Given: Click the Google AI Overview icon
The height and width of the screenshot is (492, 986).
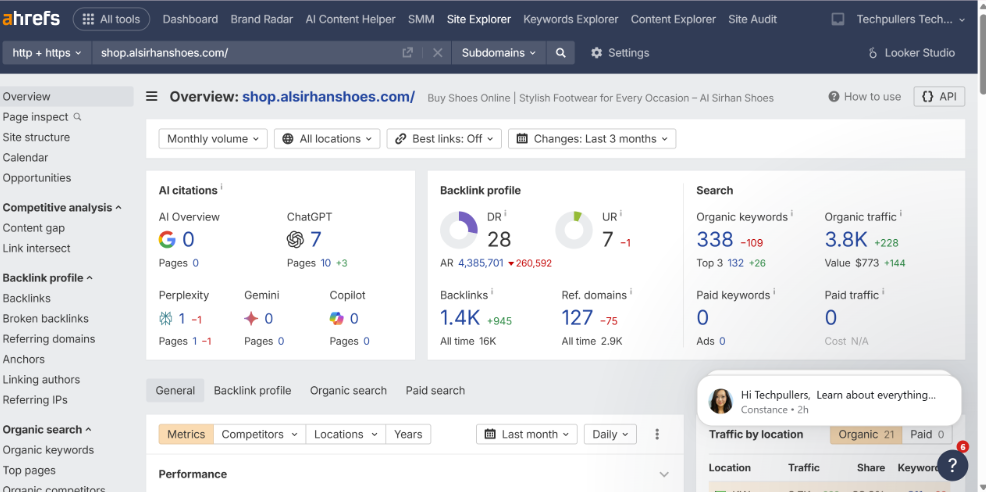Looking at the screenshot, I should [x=167, y=239].
